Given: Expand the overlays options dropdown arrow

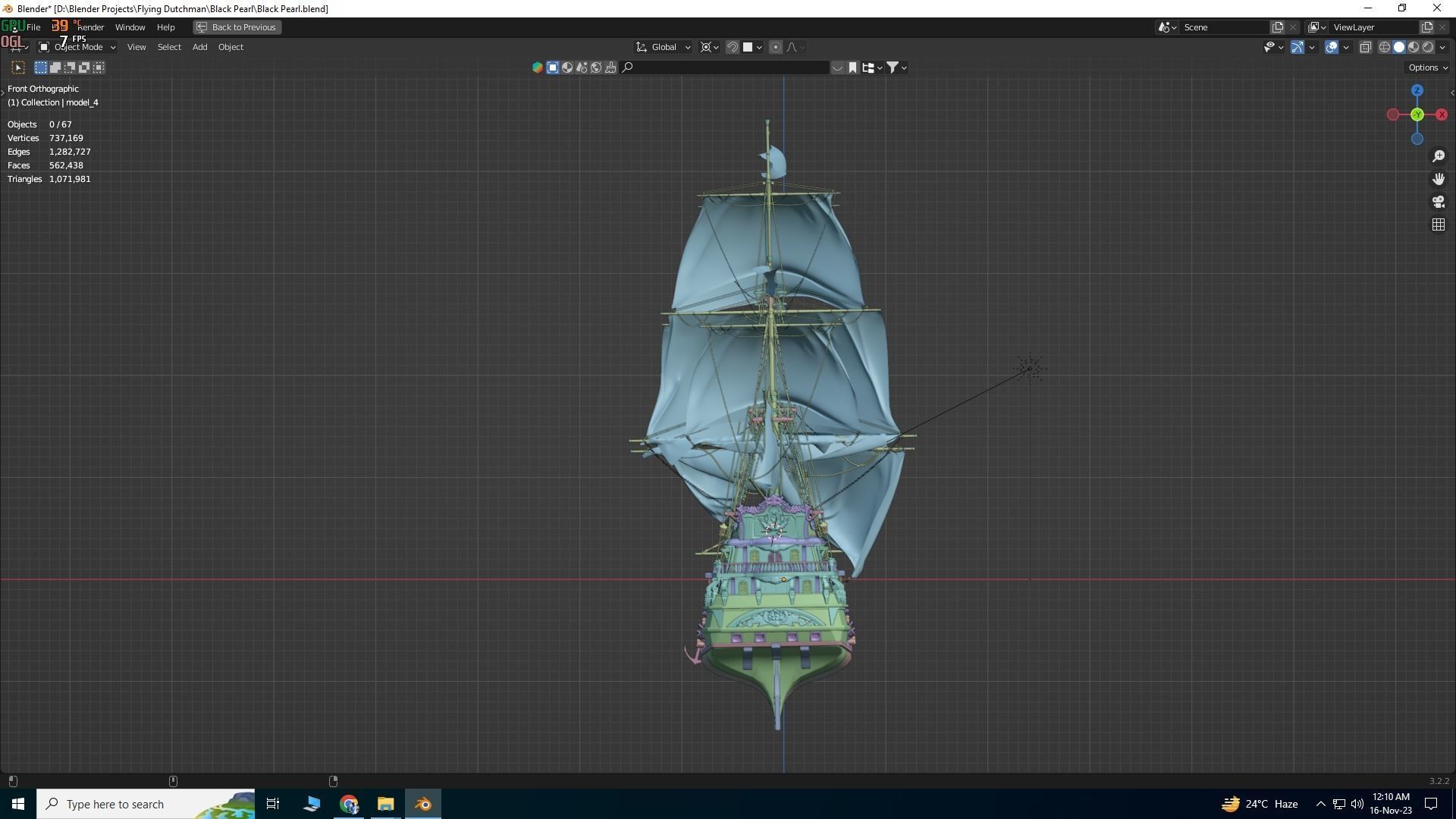Looking at the screenshot, I should 1346,47.
